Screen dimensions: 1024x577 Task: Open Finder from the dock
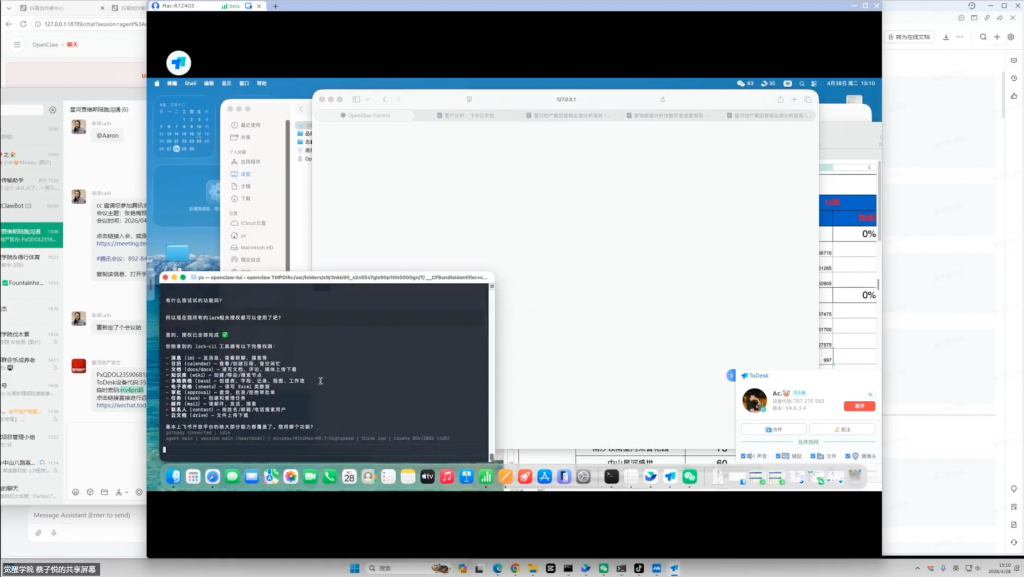point(173,477)
